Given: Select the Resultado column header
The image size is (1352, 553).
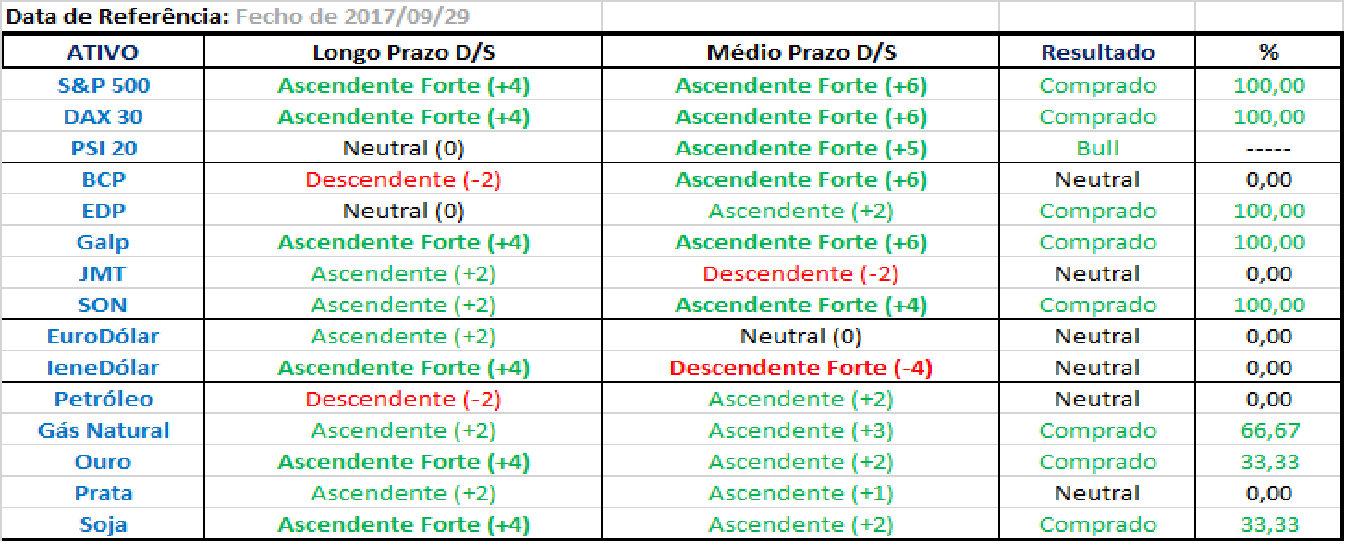Looking at the screenshot, I should pos(1097,53).
